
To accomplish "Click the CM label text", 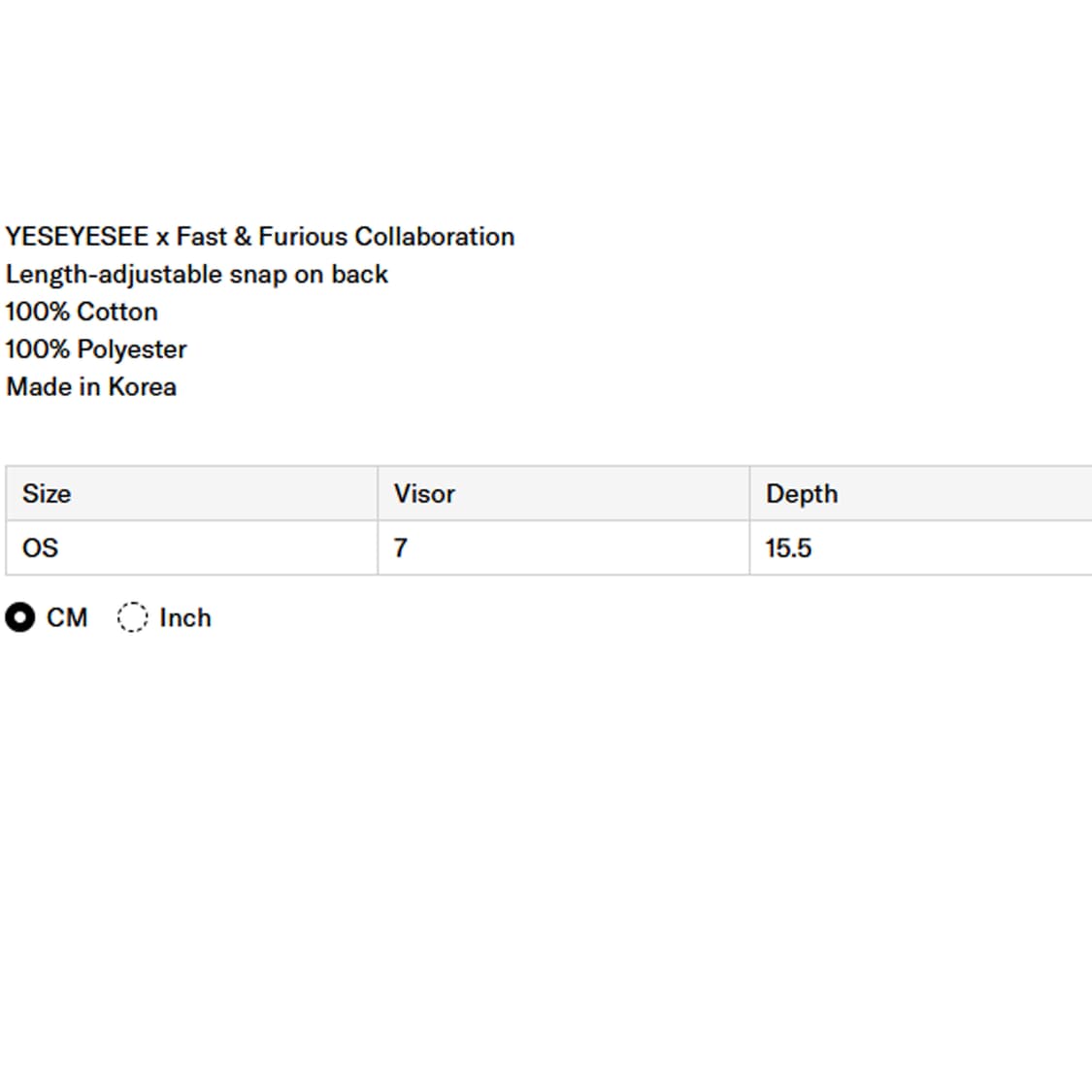I will pyautogui.click(x=67, y=617).
